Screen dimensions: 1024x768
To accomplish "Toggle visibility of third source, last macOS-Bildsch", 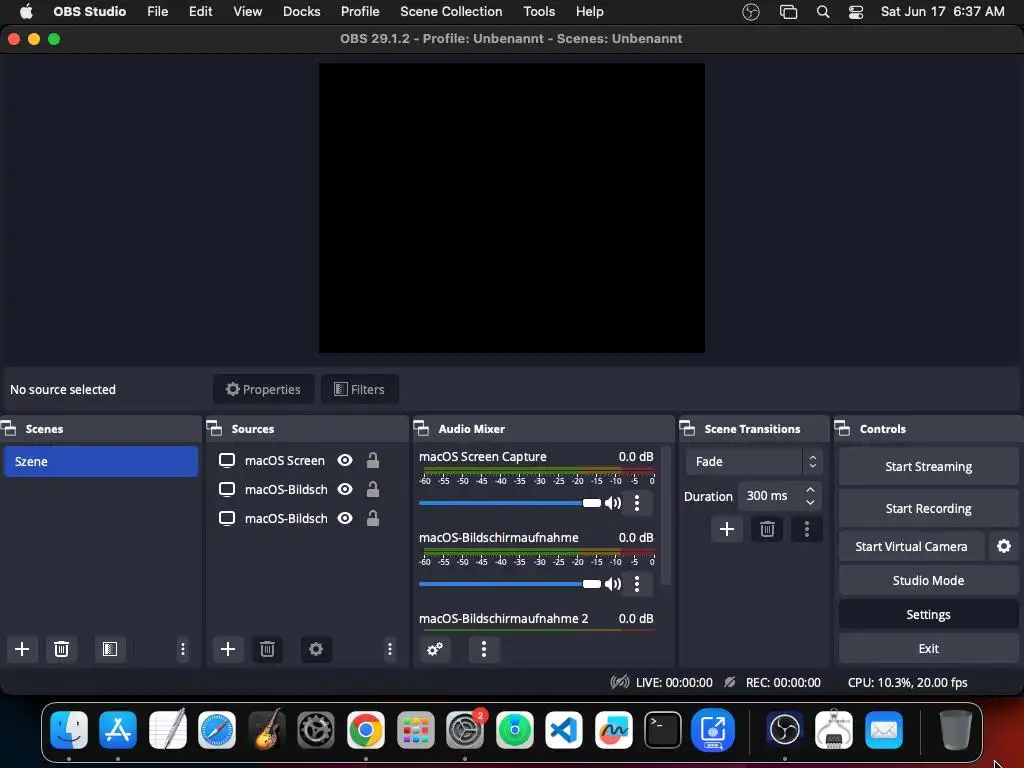I will [345, 518].
